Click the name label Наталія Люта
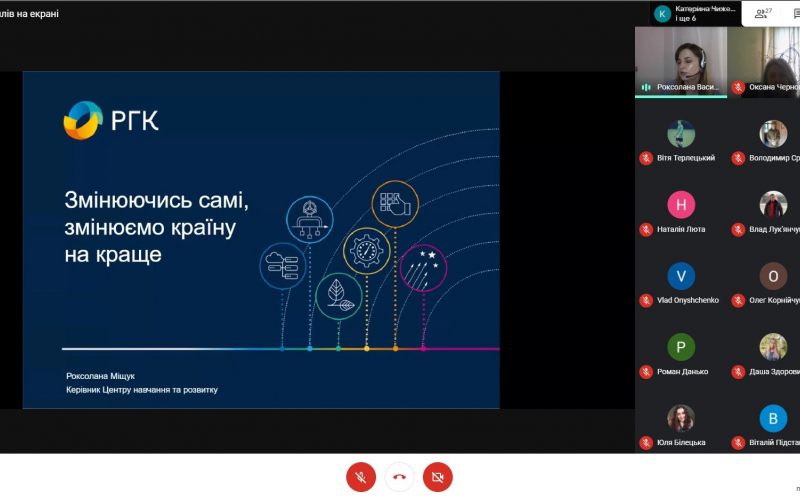The width and height of the screenshot is (800, 500). coord(681,230)
